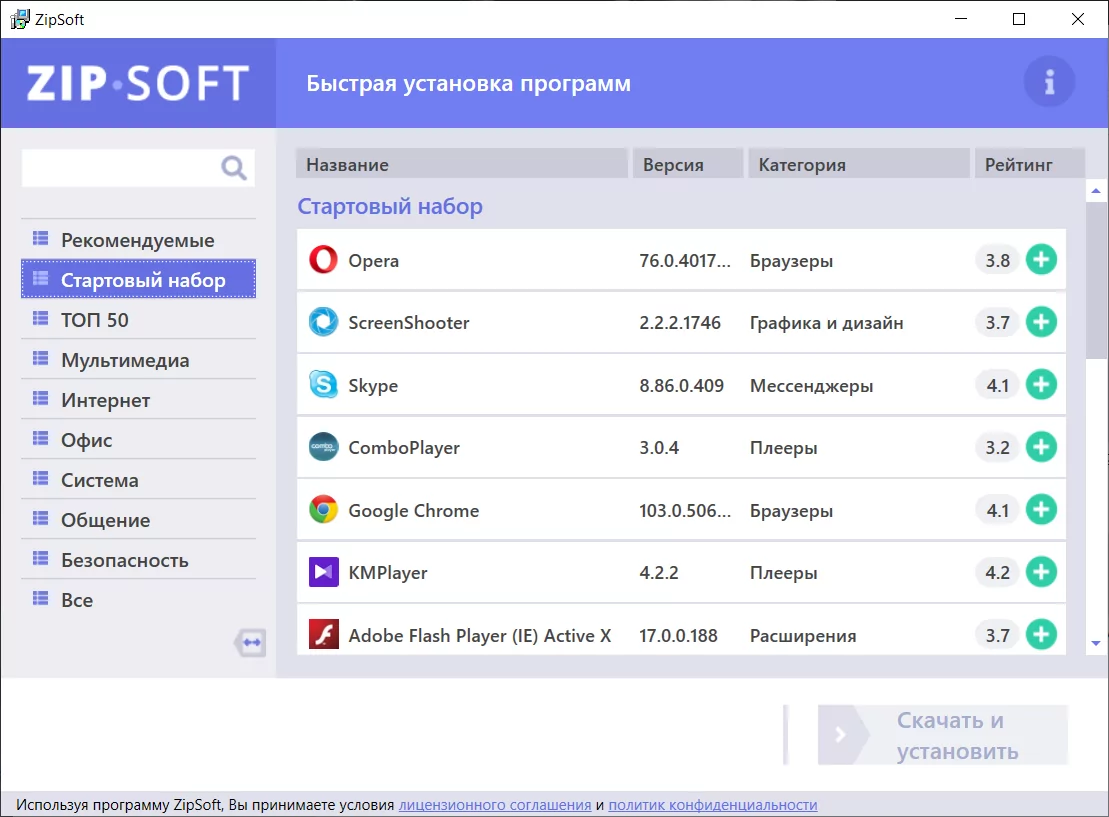
Task: Click the Скачать и установить button
Action: (943, 735)
